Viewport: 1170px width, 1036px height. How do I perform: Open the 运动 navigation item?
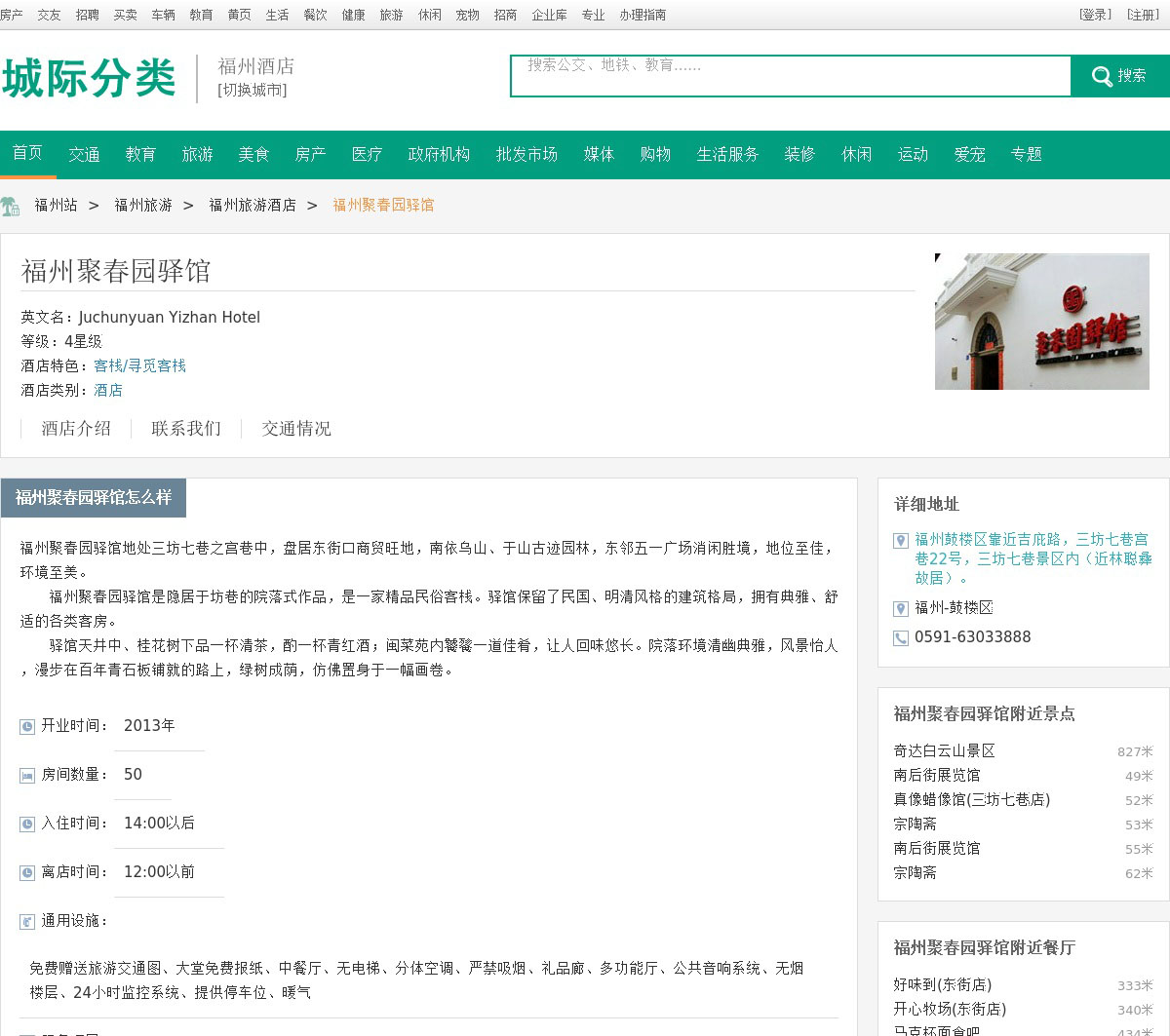point(913,154)
